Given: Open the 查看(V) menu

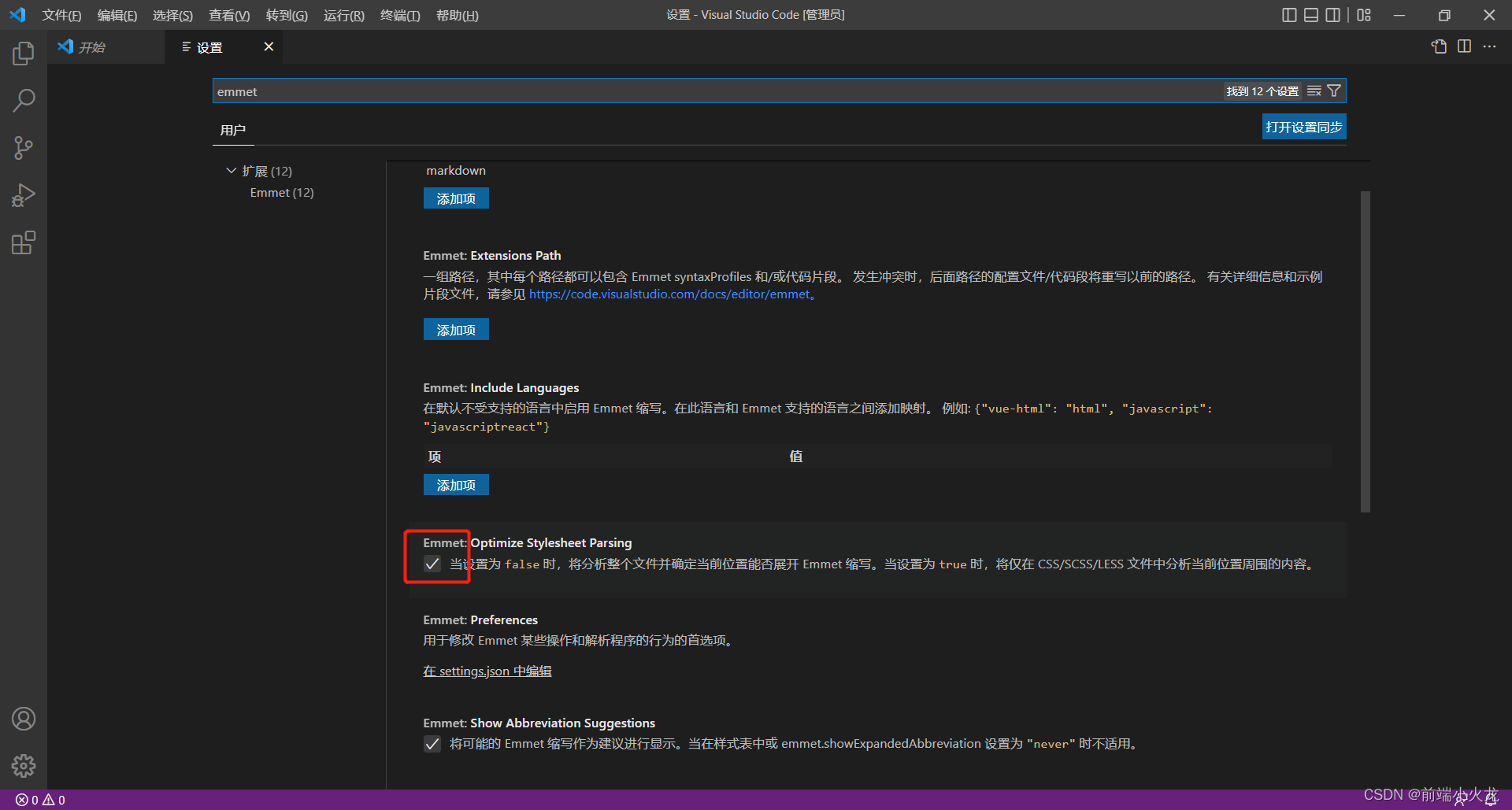Looking at the screenshot, I should [229, 15].
